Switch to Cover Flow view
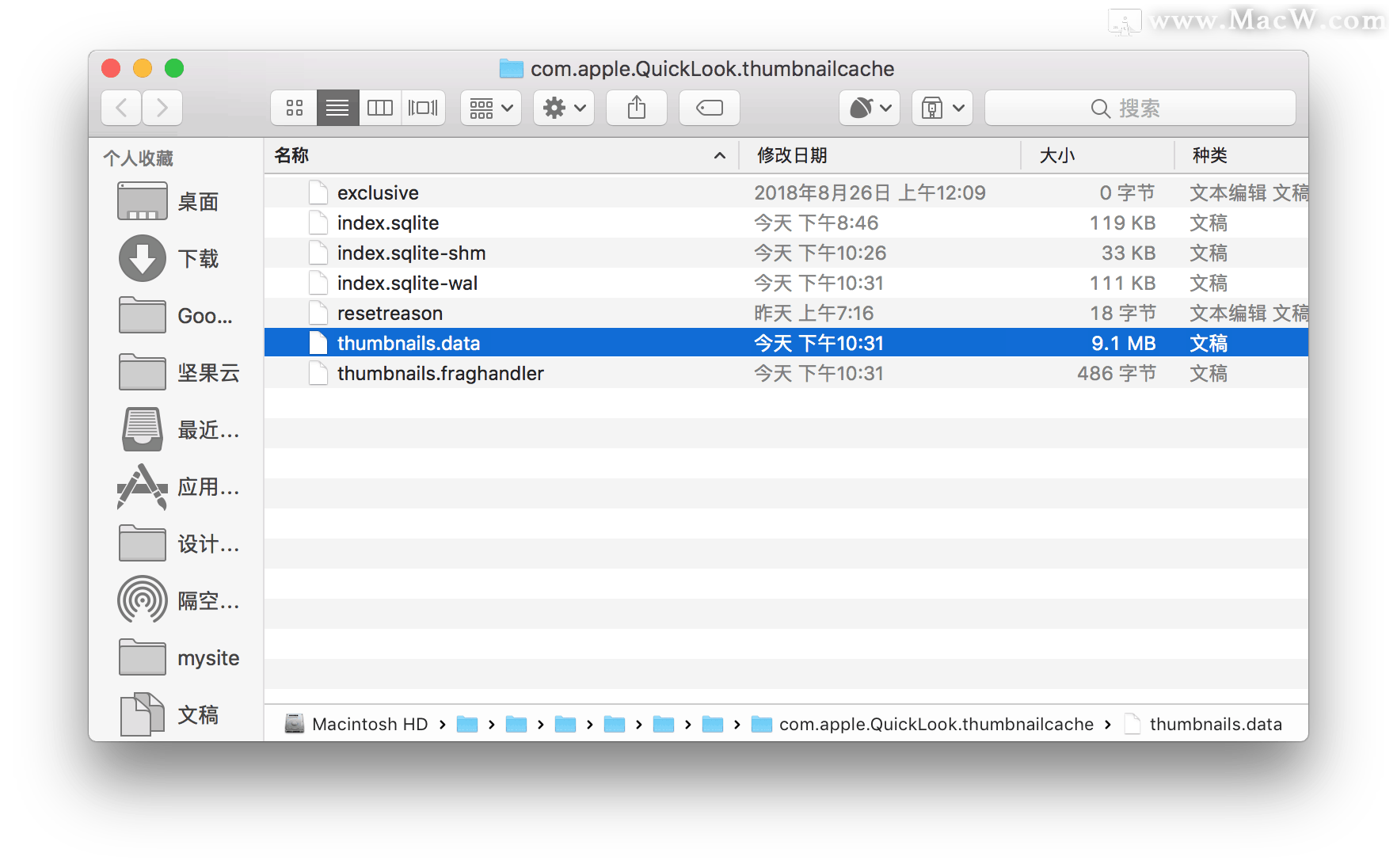 click(423, 108)
